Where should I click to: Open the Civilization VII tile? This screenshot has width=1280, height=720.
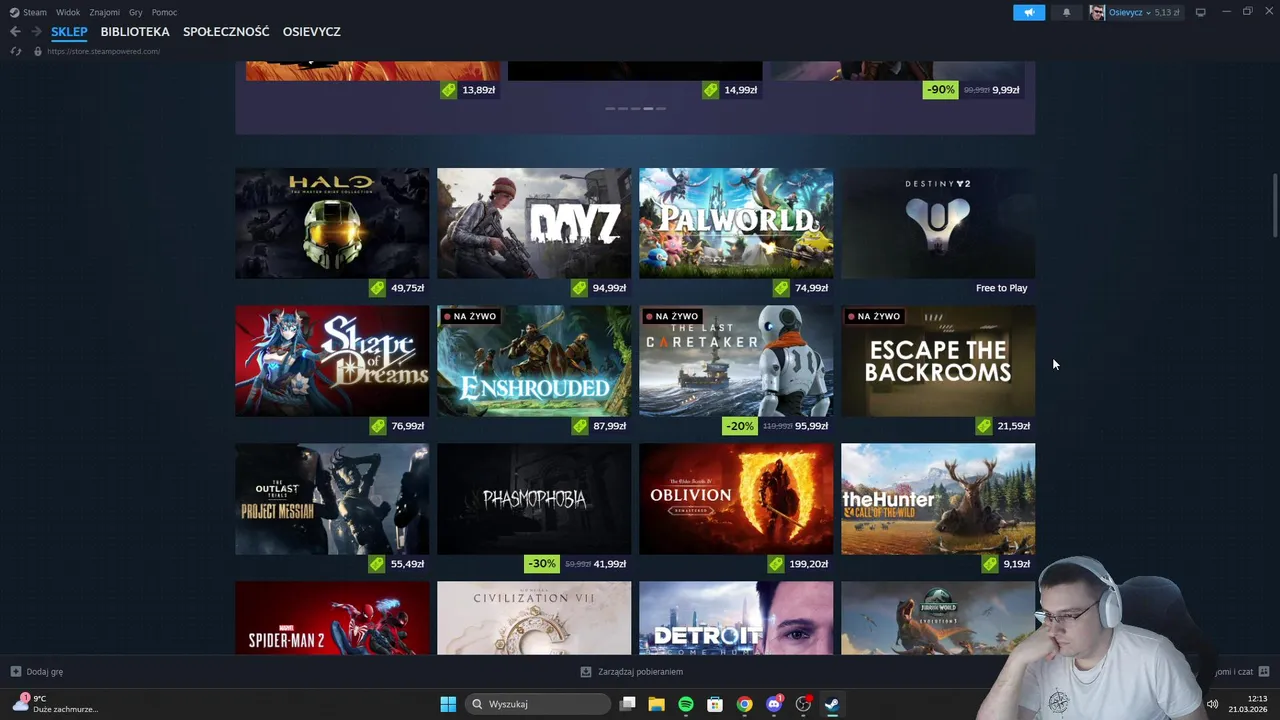point(534,618)
